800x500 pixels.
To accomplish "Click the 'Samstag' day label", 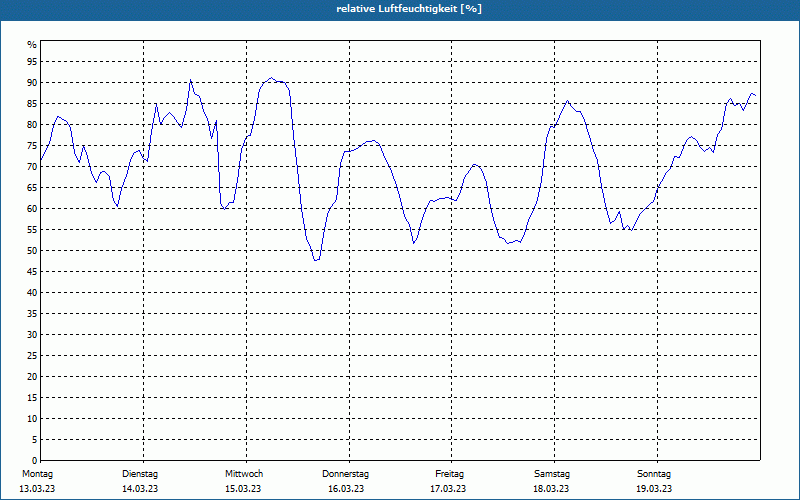I will 552,474.
